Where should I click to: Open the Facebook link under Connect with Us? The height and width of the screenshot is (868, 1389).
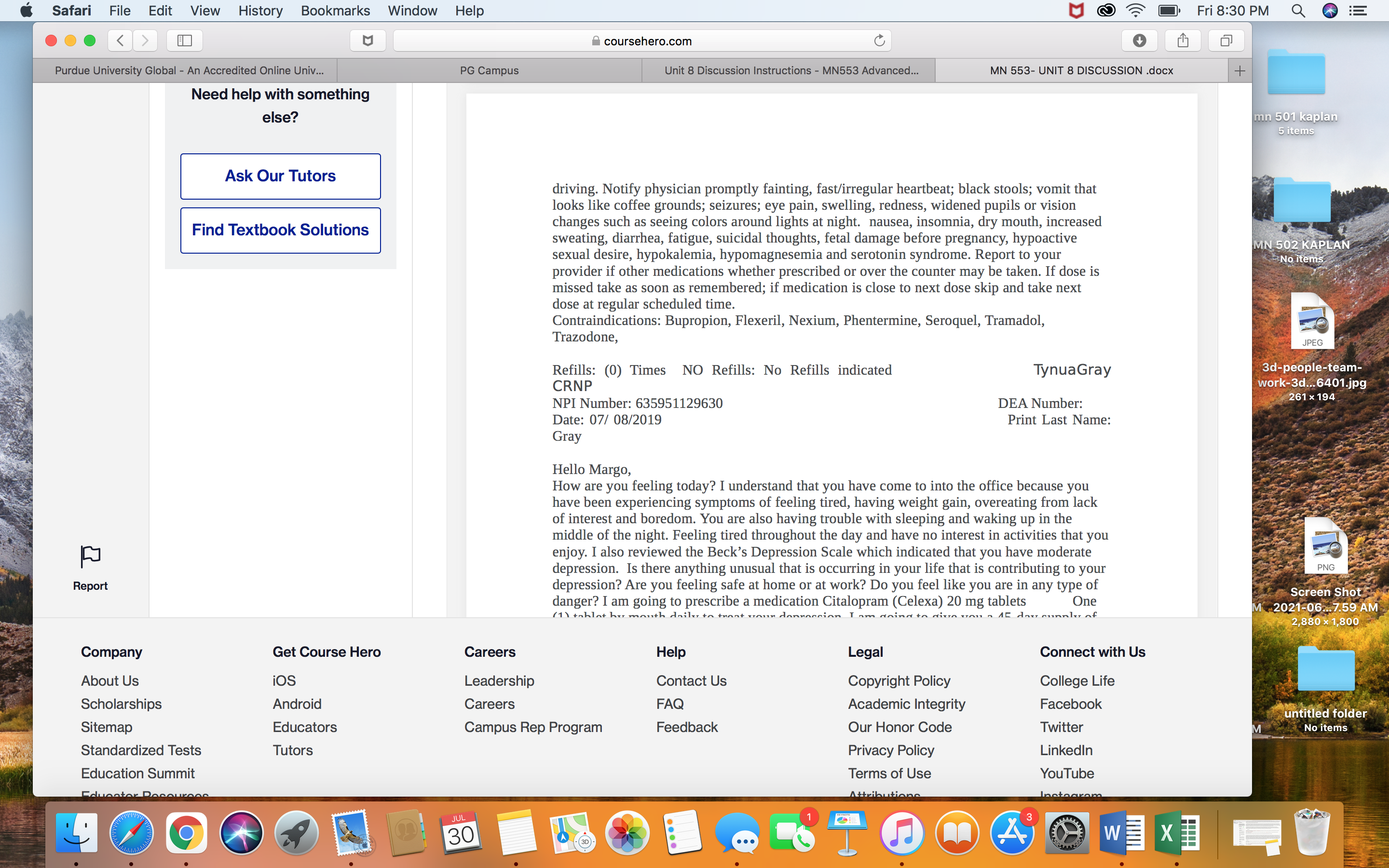1071,704
